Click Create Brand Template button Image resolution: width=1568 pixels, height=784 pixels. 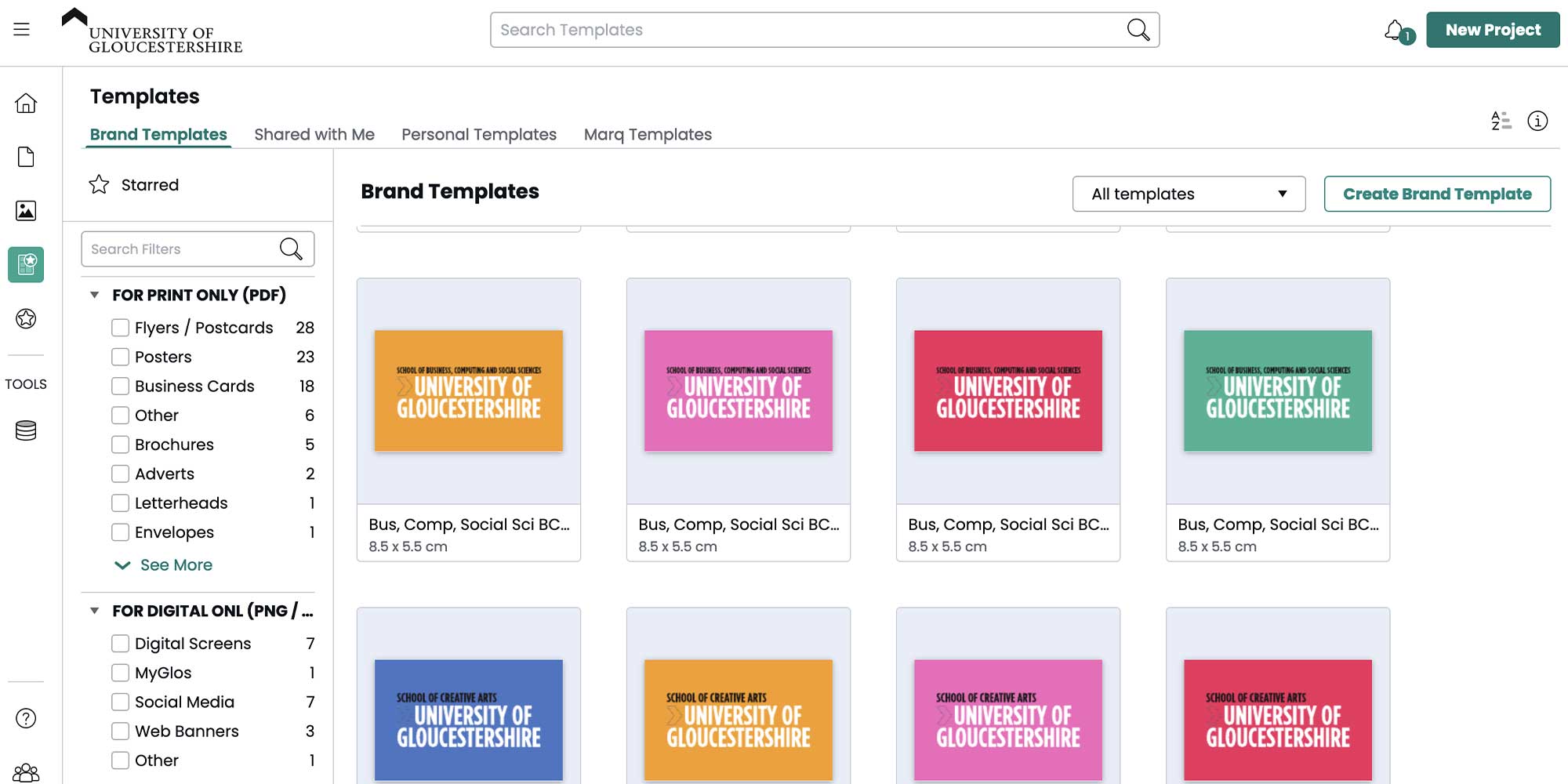pyautogui.click(x=1437, y=194)
